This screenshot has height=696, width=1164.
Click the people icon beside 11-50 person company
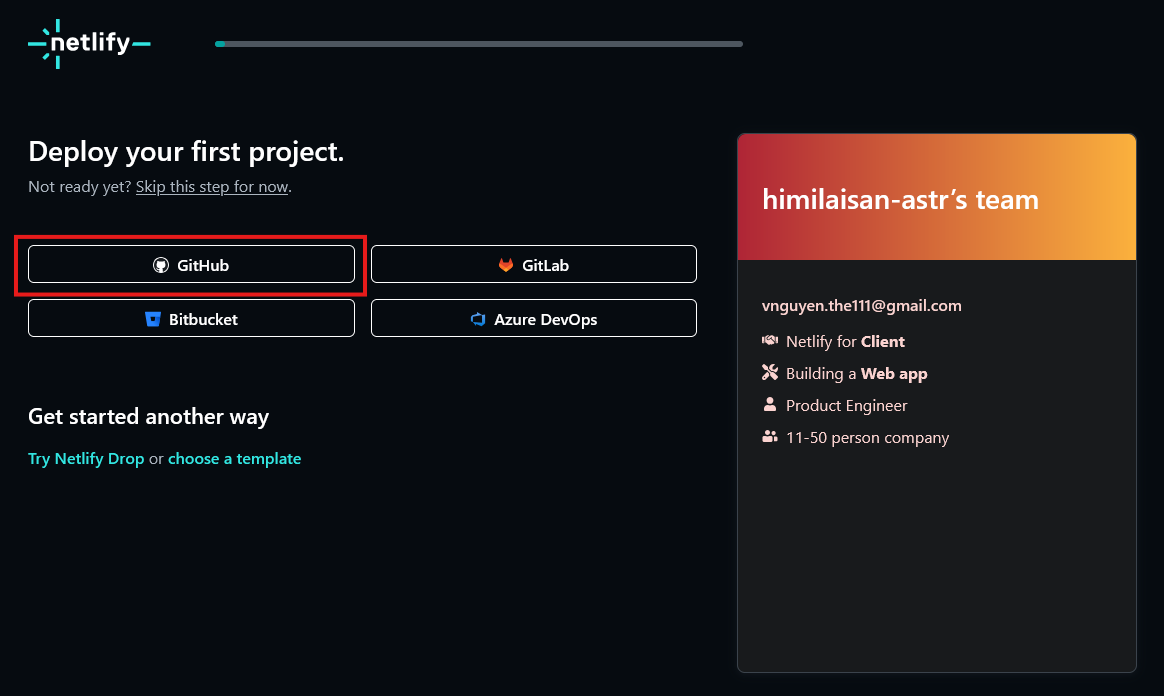(x=770, y=437)
